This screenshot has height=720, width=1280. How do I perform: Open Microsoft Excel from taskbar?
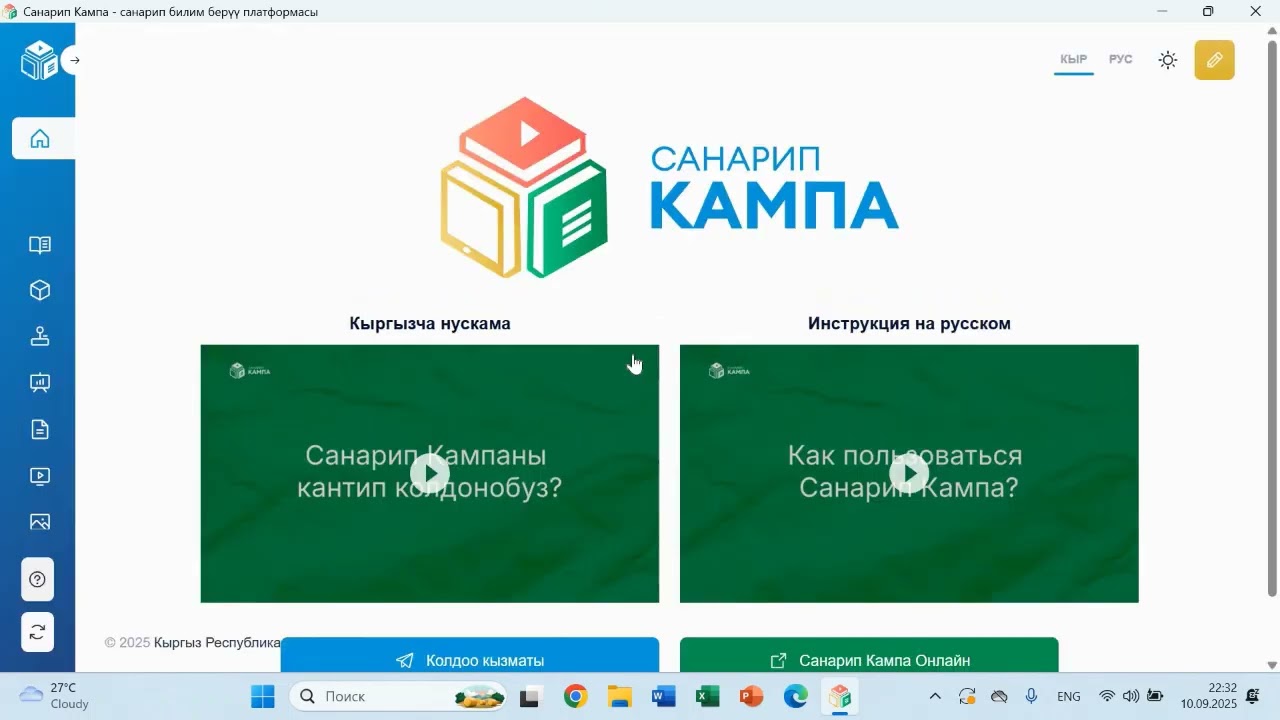(x=708, y=696)
